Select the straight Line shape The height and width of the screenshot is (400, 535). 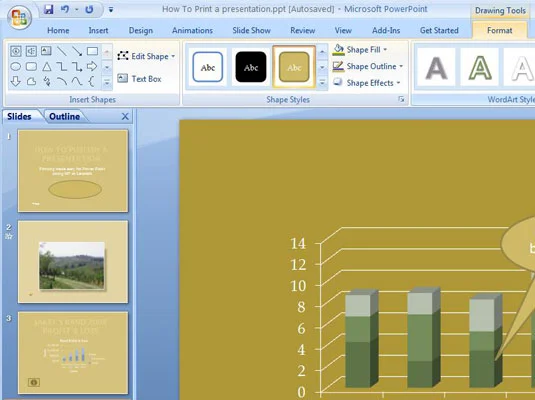click(61, 51)
